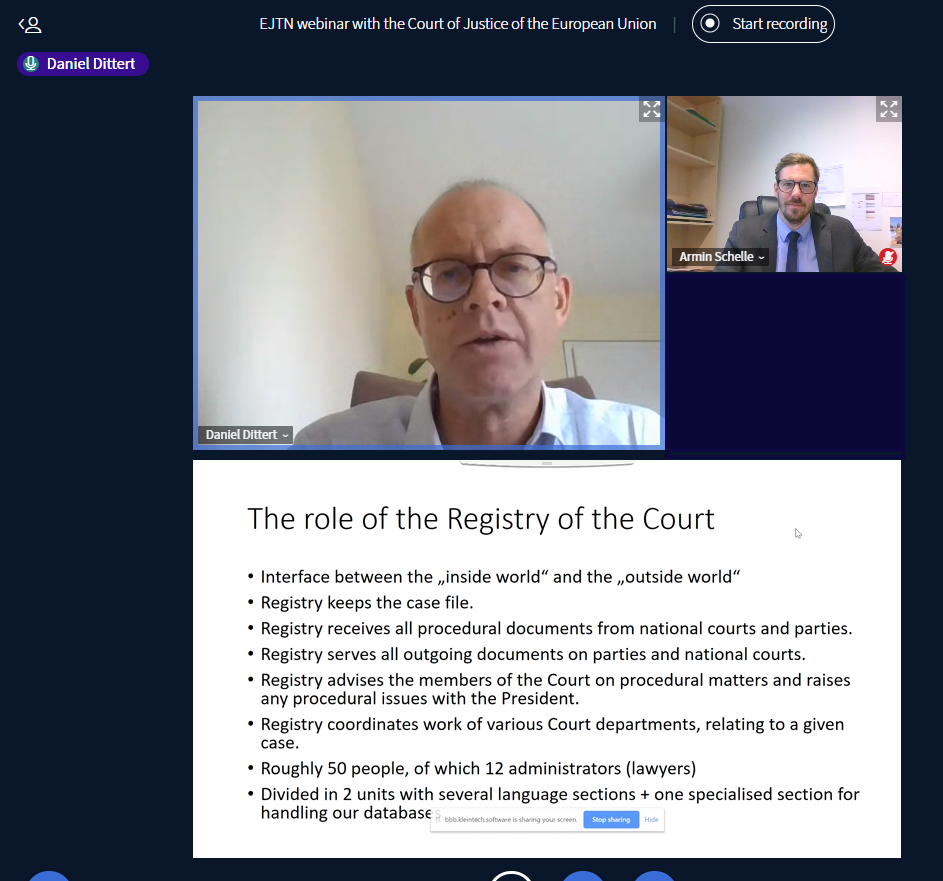Stop sharing the screen
943x881 pixels.
pyautogui.click(x=610, y=819)
